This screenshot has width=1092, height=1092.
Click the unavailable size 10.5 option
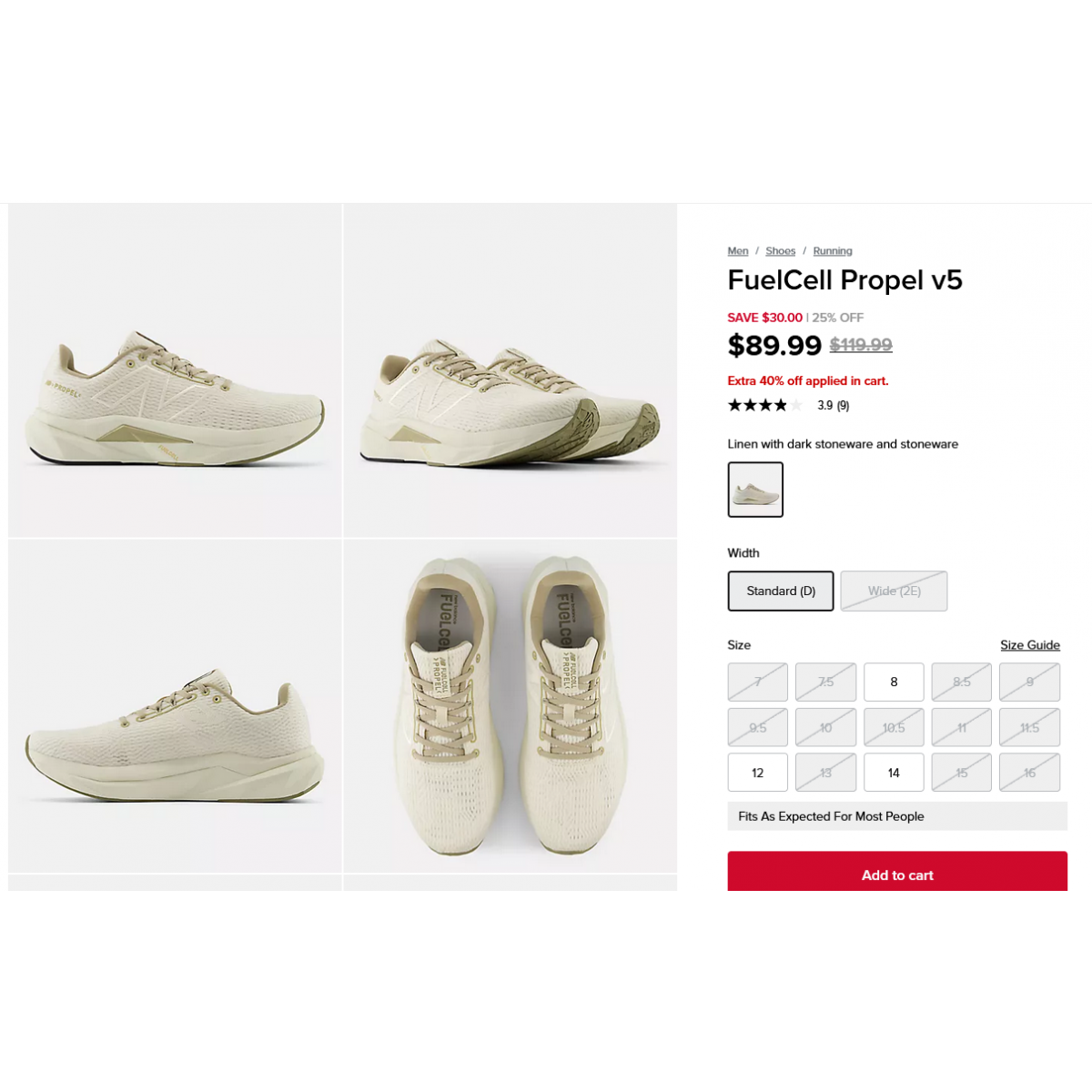(894, 727)
